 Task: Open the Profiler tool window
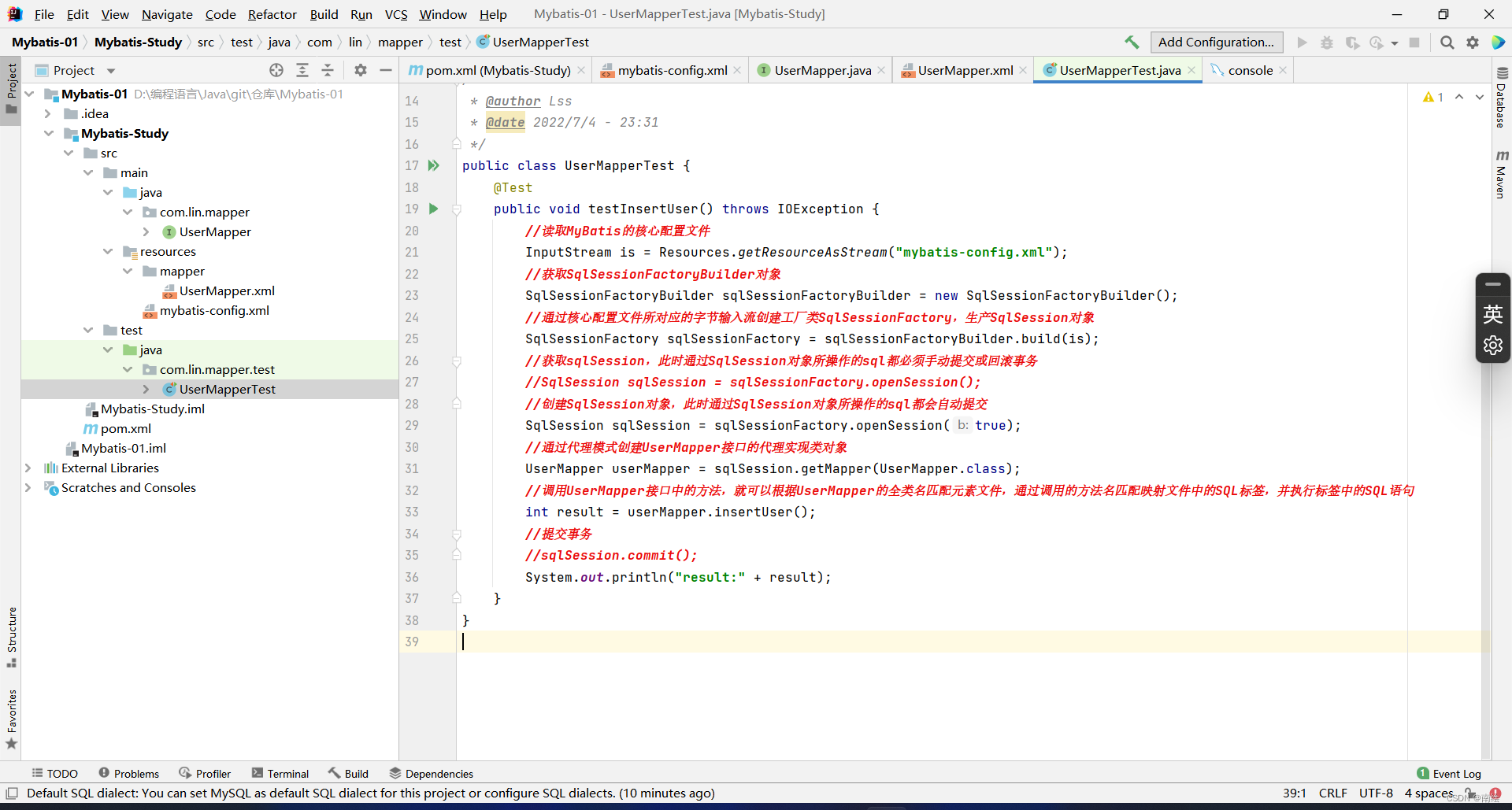[205, 774]
